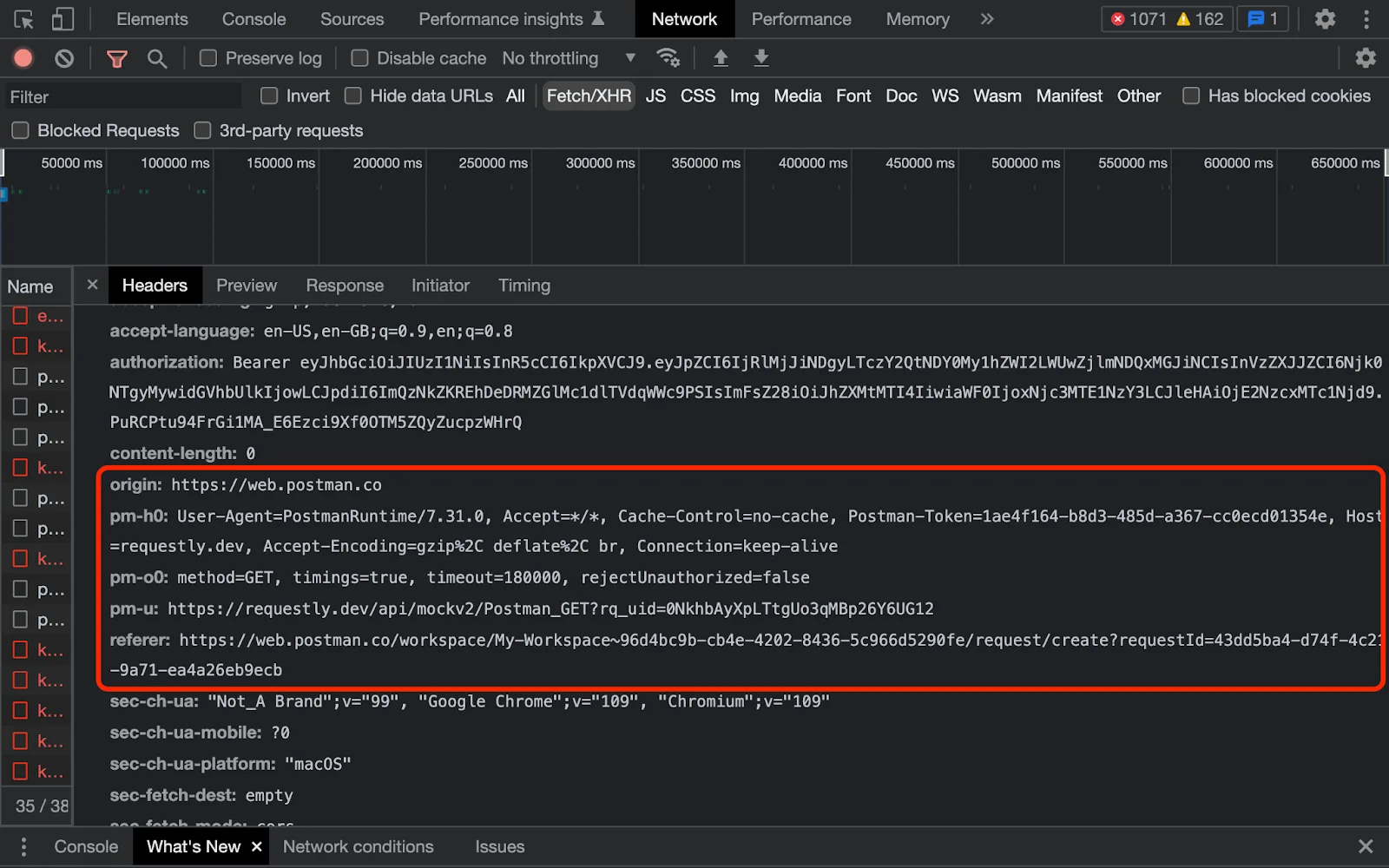Select the Fetch/XHR filter
The width and height of the screenshot is (1389, 868).
[589, 95]
